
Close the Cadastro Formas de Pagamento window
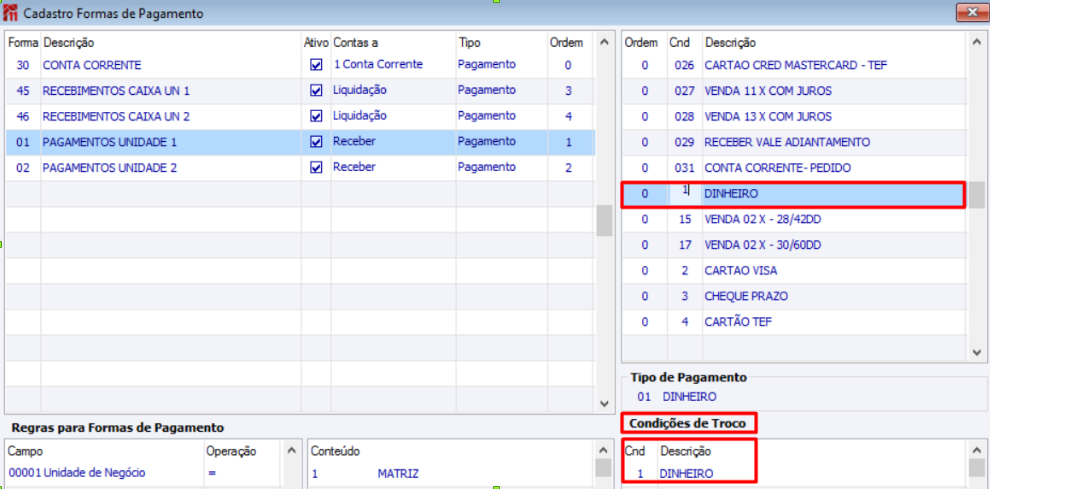tap(973, 12)
